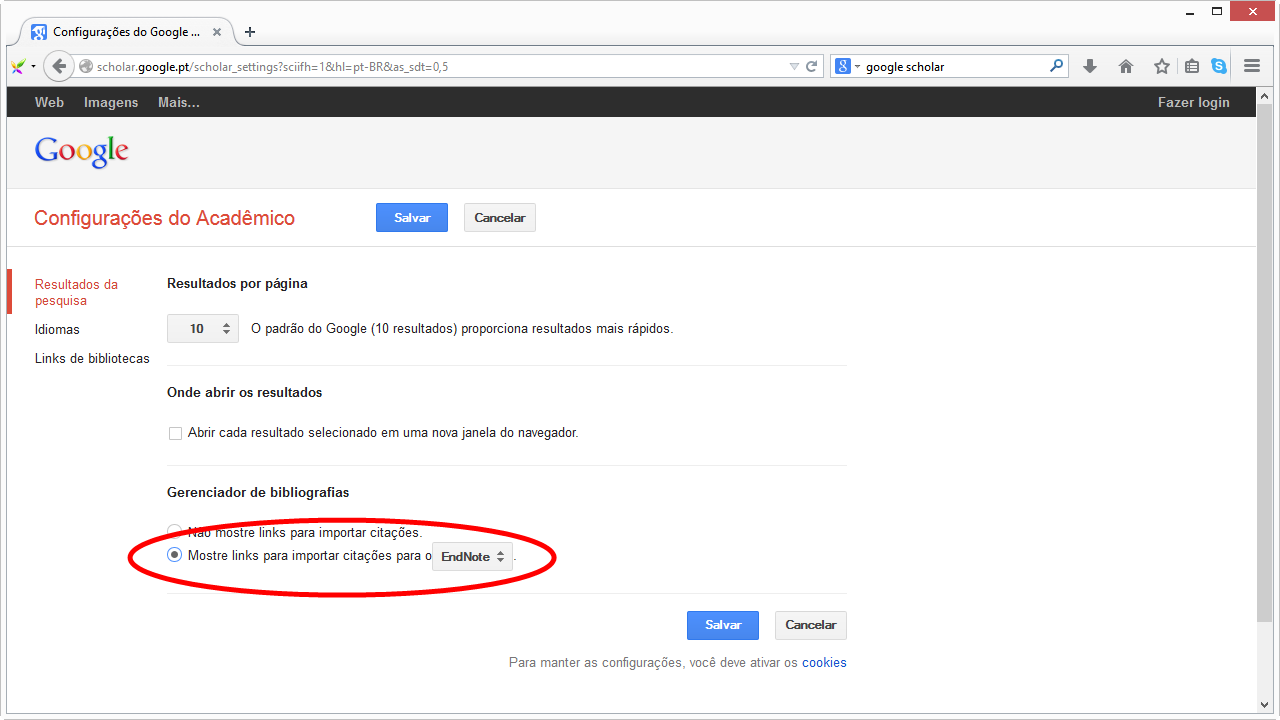Viewport: 1280px width, 720px height.
Task: Expand the Mais... menu in the top bar
Action: (x=179, y=102)
